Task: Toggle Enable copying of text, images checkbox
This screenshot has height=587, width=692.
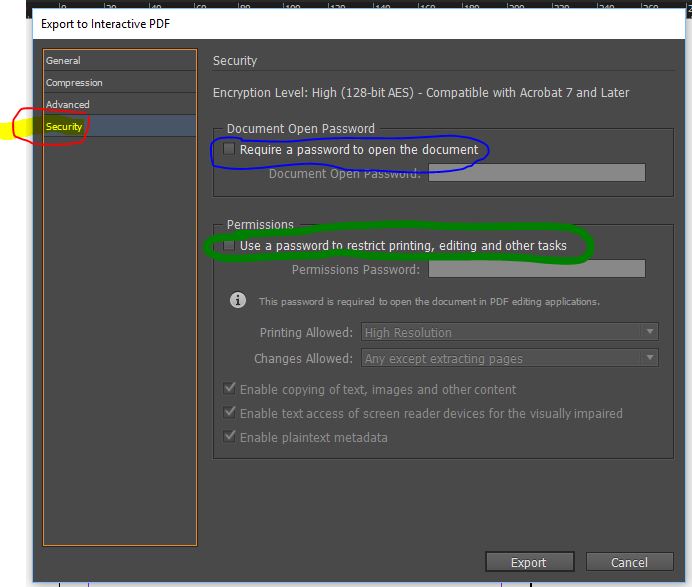Action: (231, 389)
